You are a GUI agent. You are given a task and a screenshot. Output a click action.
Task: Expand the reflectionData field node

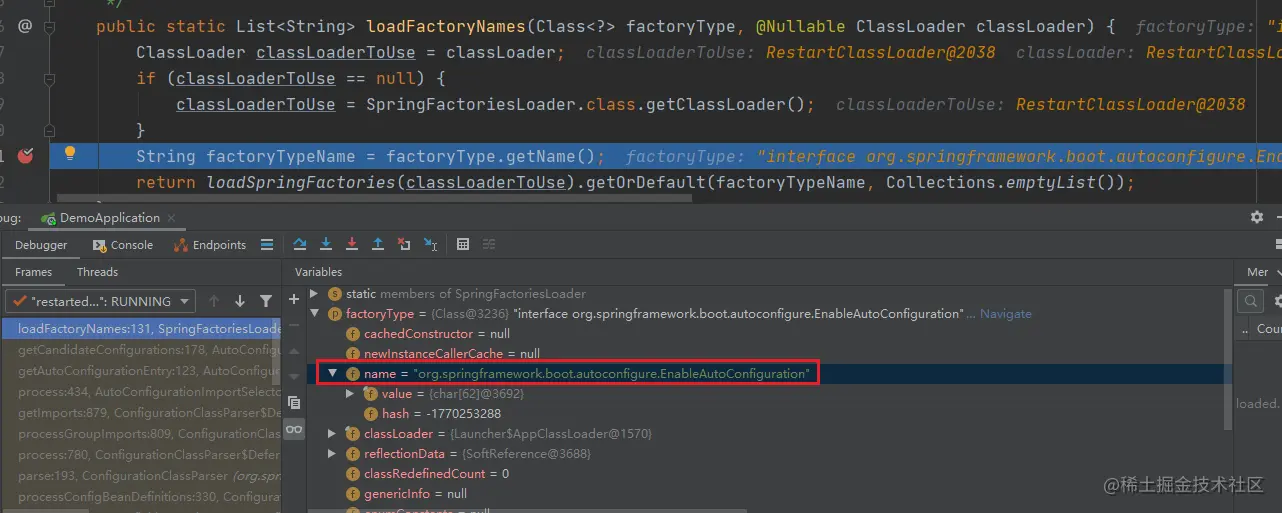pos(333,454)
